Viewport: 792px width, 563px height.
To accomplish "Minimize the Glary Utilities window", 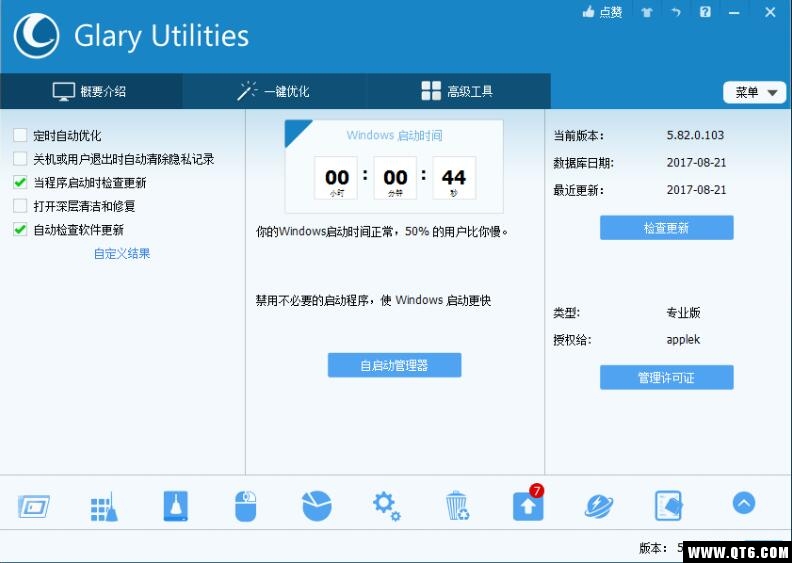I will point(734,13).
